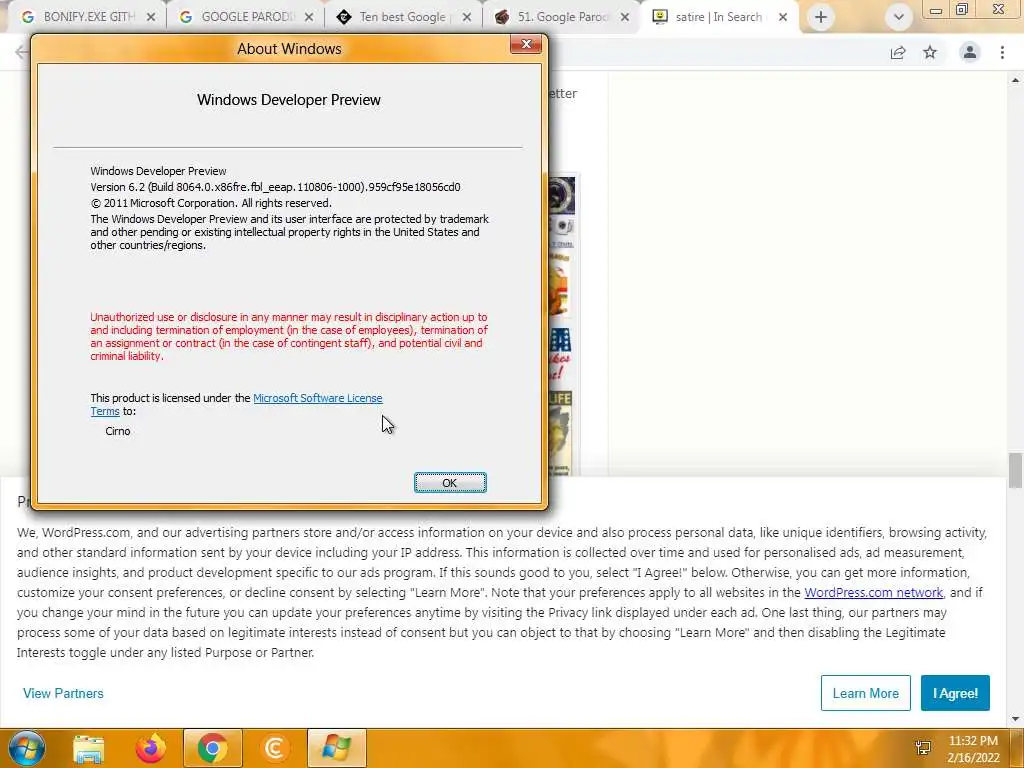Screen dimensions: 1024x768
Task: Click the network tray icon
Action: coord(923,748)
